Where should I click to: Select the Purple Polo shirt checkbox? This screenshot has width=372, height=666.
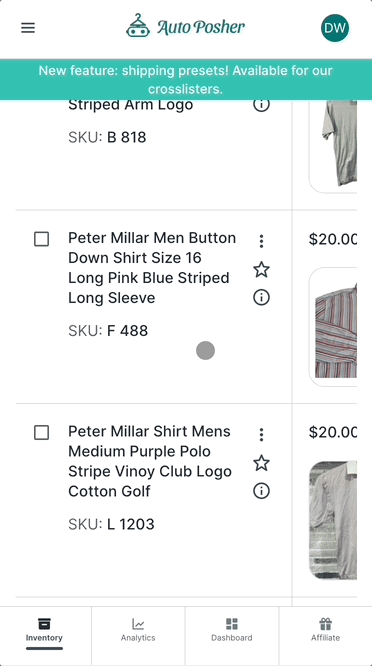[41, 433]
